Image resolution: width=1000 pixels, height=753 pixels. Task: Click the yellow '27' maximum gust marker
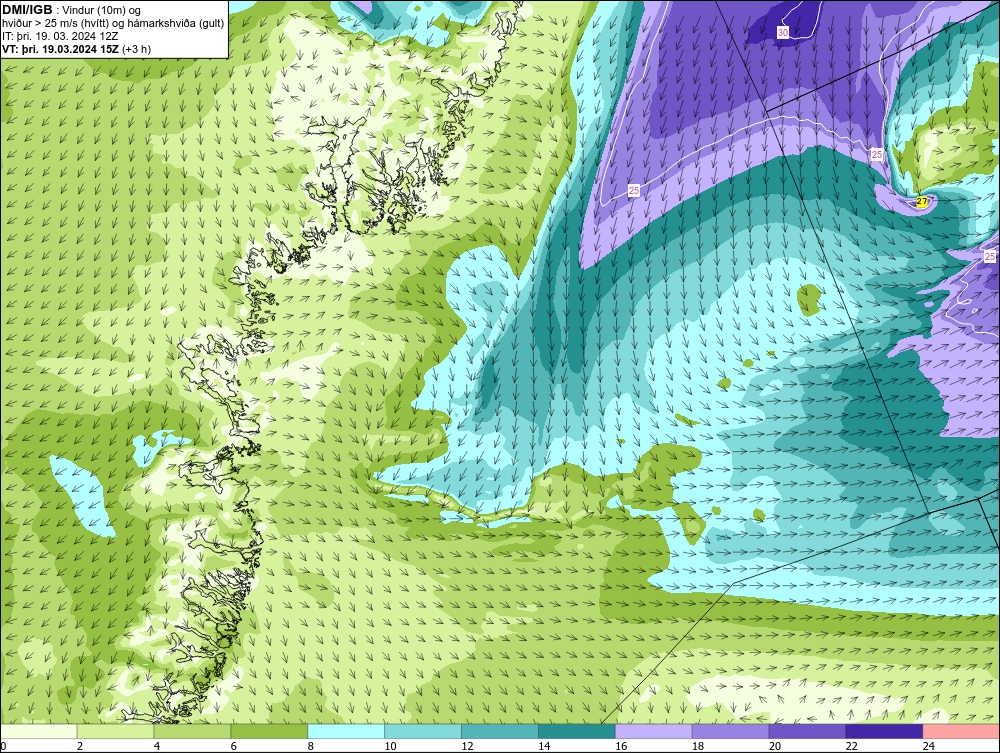click(x=922, y=201)
